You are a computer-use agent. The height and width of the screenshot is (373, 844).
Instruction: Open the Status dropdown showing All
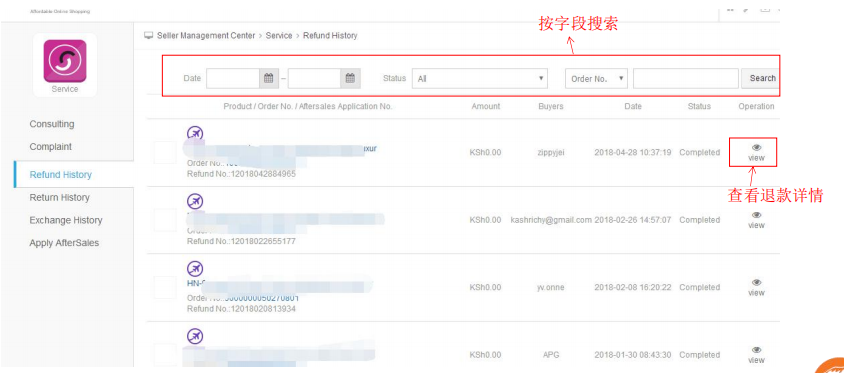click(480, 79)
